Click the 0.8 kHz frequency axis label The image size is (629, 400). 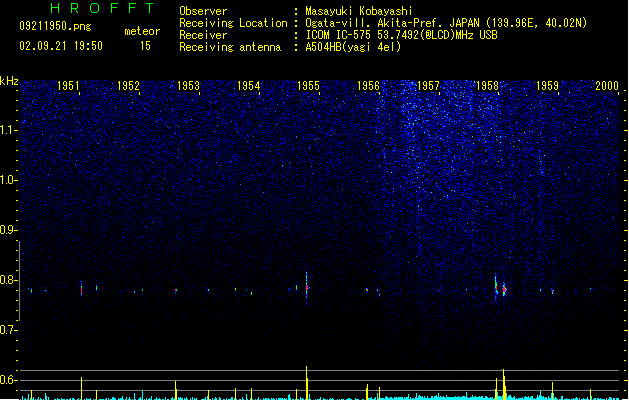coord(9,280)
